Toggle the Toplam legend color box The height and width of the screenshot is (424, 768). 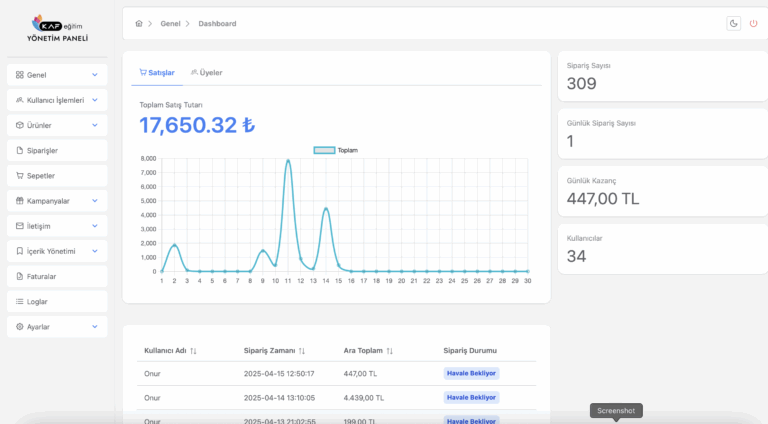pyautogui.click(x=324, y=150)
